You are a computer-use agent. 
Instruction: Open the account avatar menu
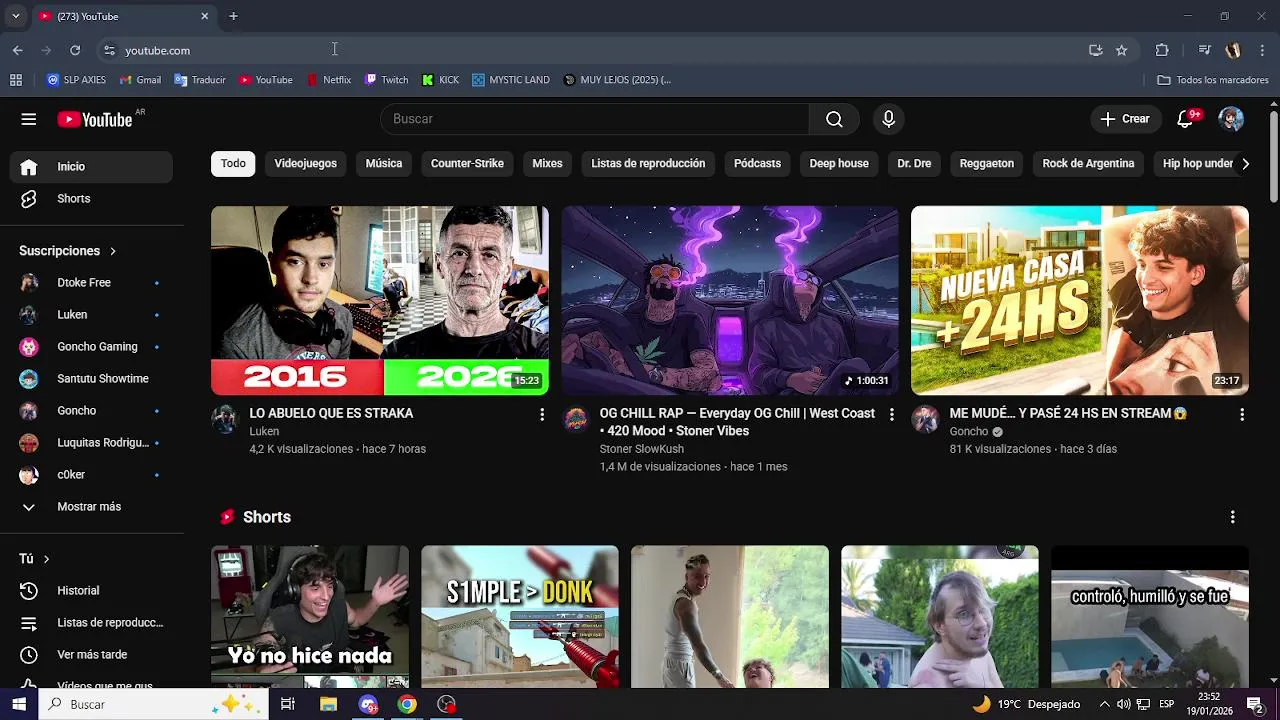tap(1231, 119)
